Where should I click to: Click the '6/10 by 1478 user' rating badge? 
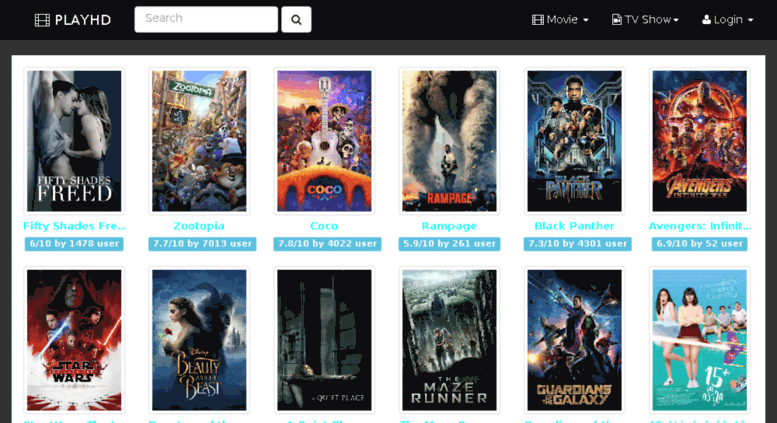[74, 244]
